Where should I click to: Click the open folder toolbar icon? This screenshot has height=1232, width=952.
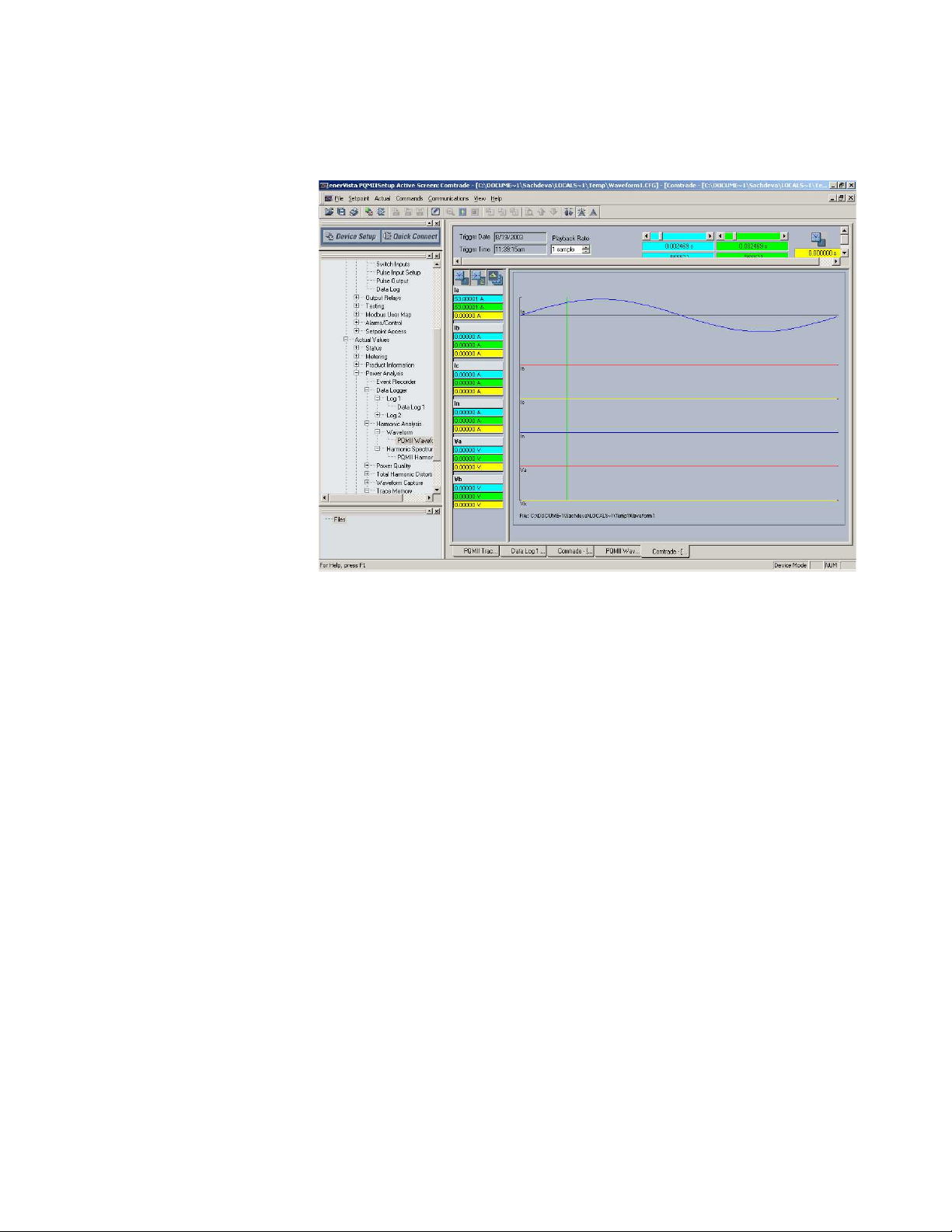329,211
